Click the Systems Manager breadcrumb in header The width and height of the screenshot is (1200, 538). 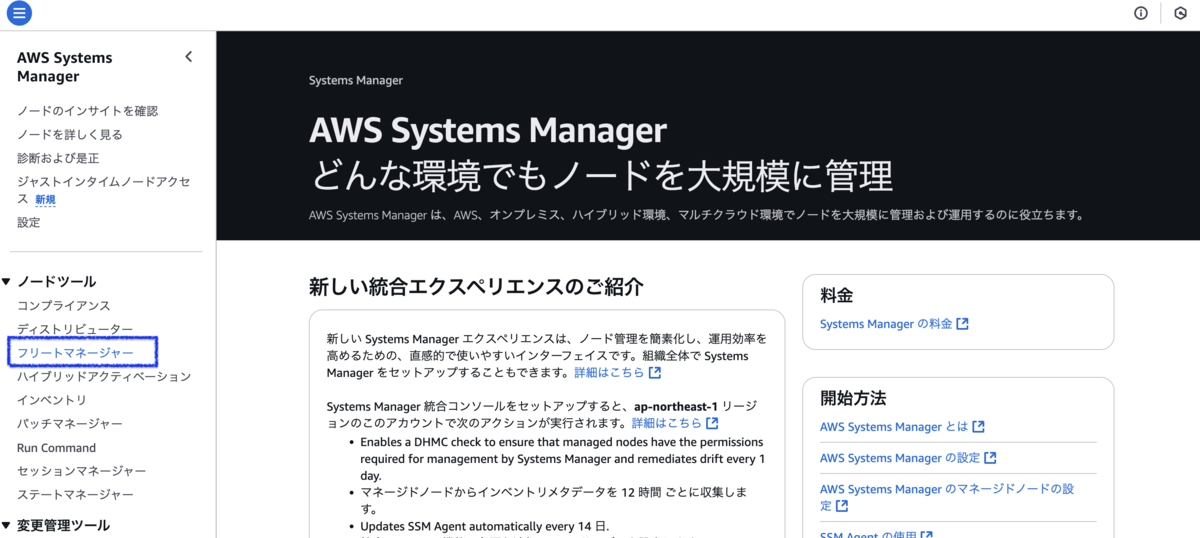coord(356,80)
